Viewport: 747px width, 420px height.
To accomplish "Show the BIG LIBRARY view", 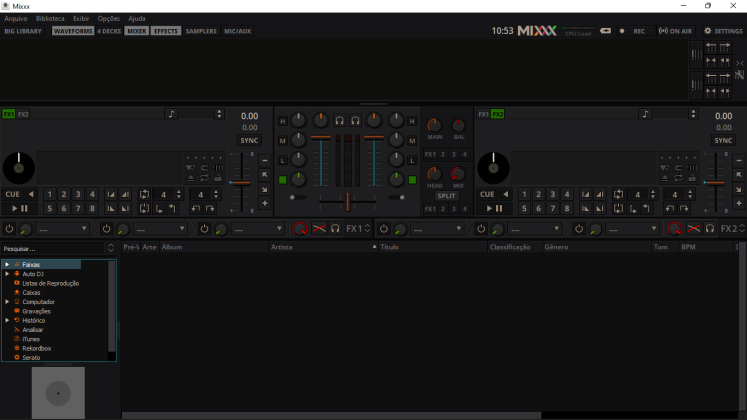I will coord(23,31).
